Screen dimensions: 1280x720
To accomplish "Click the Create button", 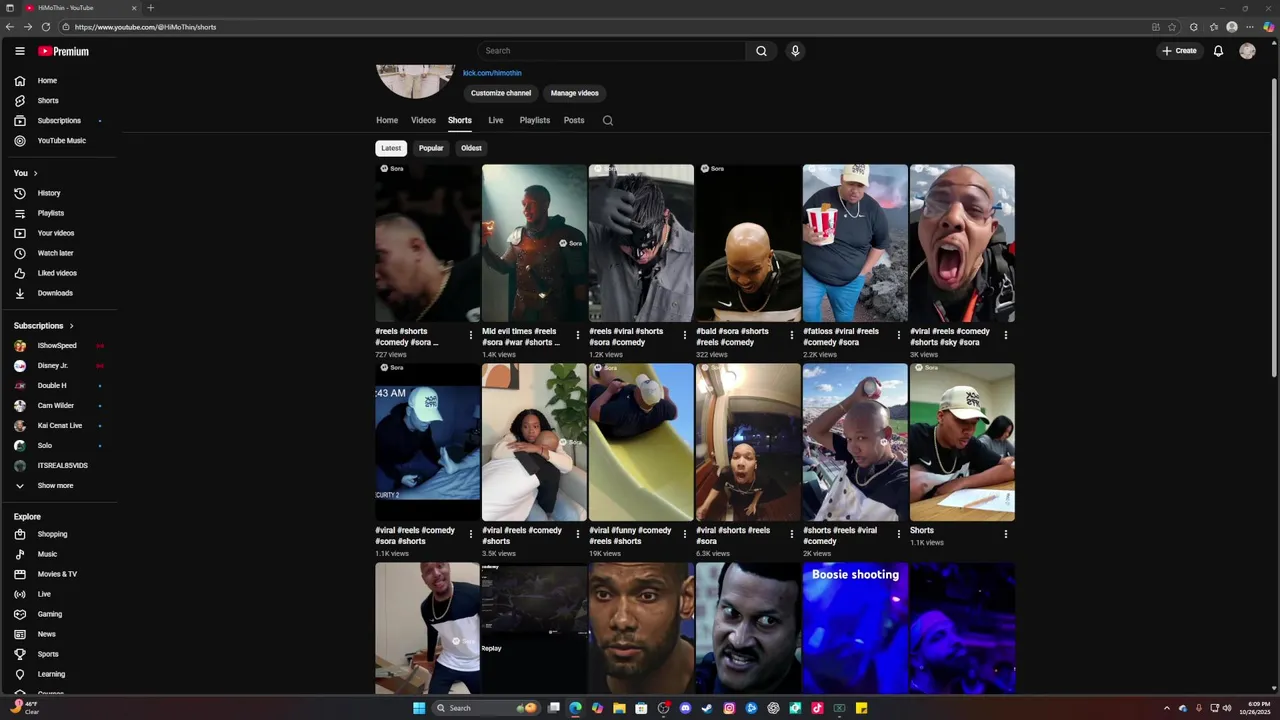I will [x=1179, y=51].
